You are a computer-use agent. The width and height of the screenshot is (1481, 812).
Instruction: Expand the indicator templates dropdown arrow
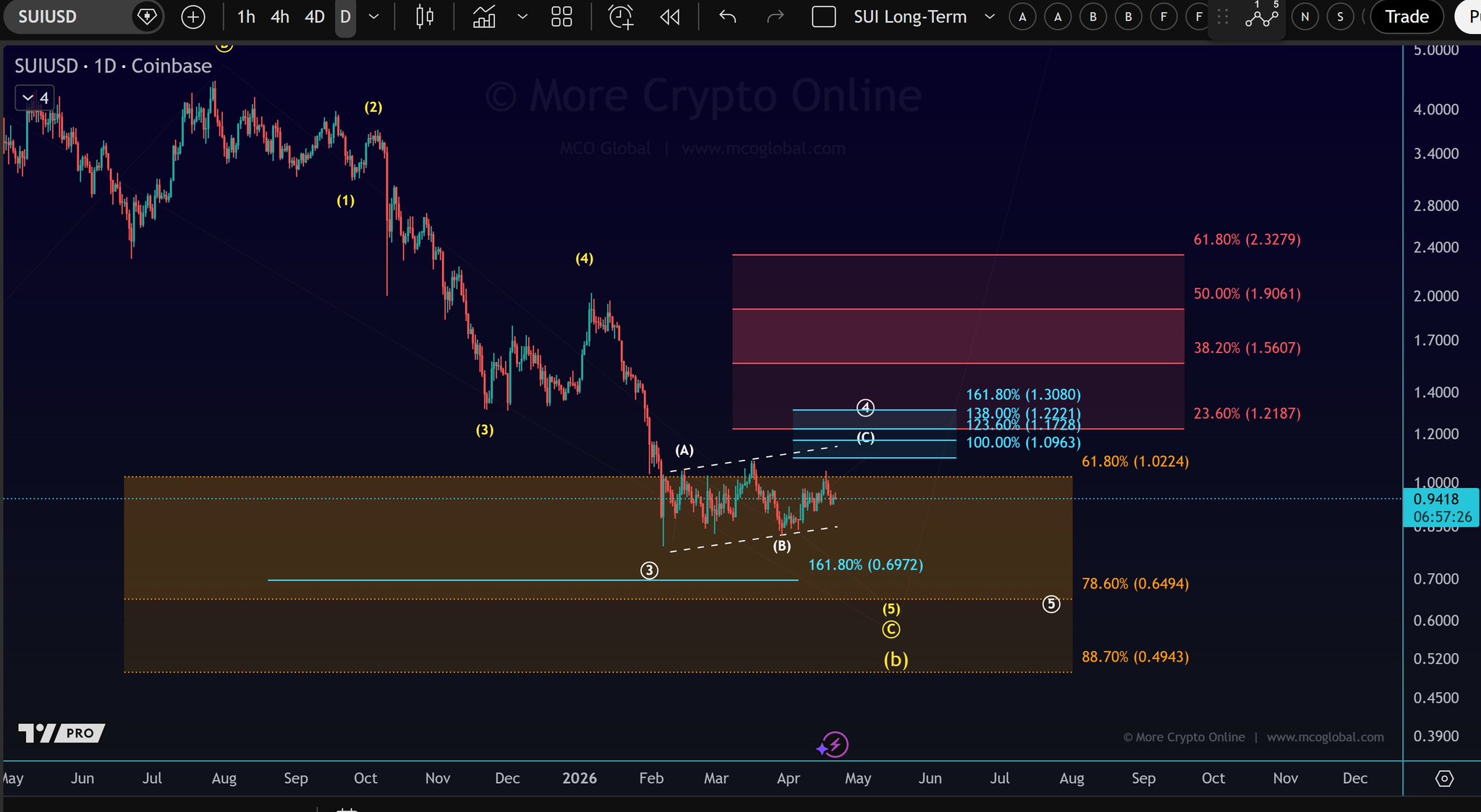pyautogui.click(x=522, y=17)
